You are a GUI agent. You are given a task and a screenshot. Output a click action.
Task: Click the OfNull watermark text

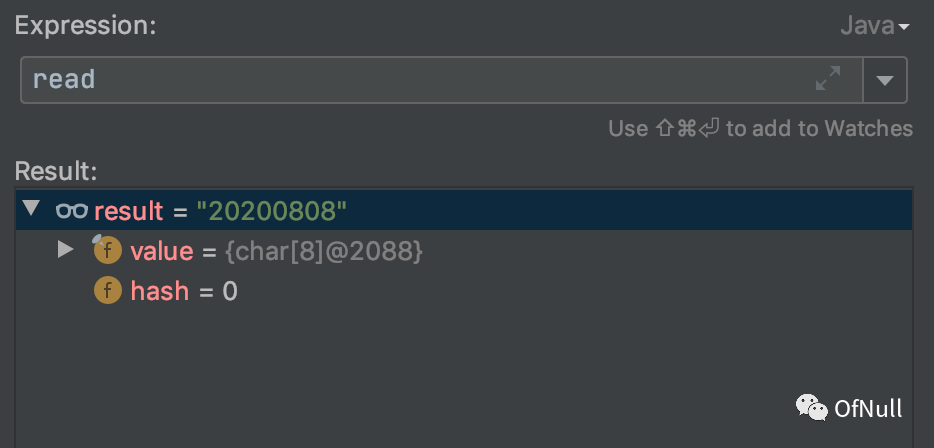coord(869,408)
